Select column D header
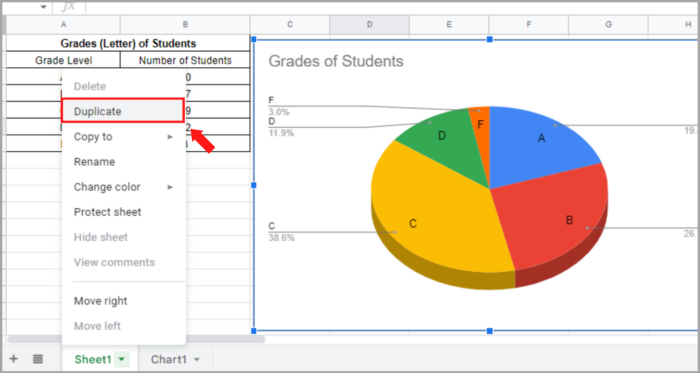Image resolution: width=700 pixels, height=373 pixels. [370, 25]
